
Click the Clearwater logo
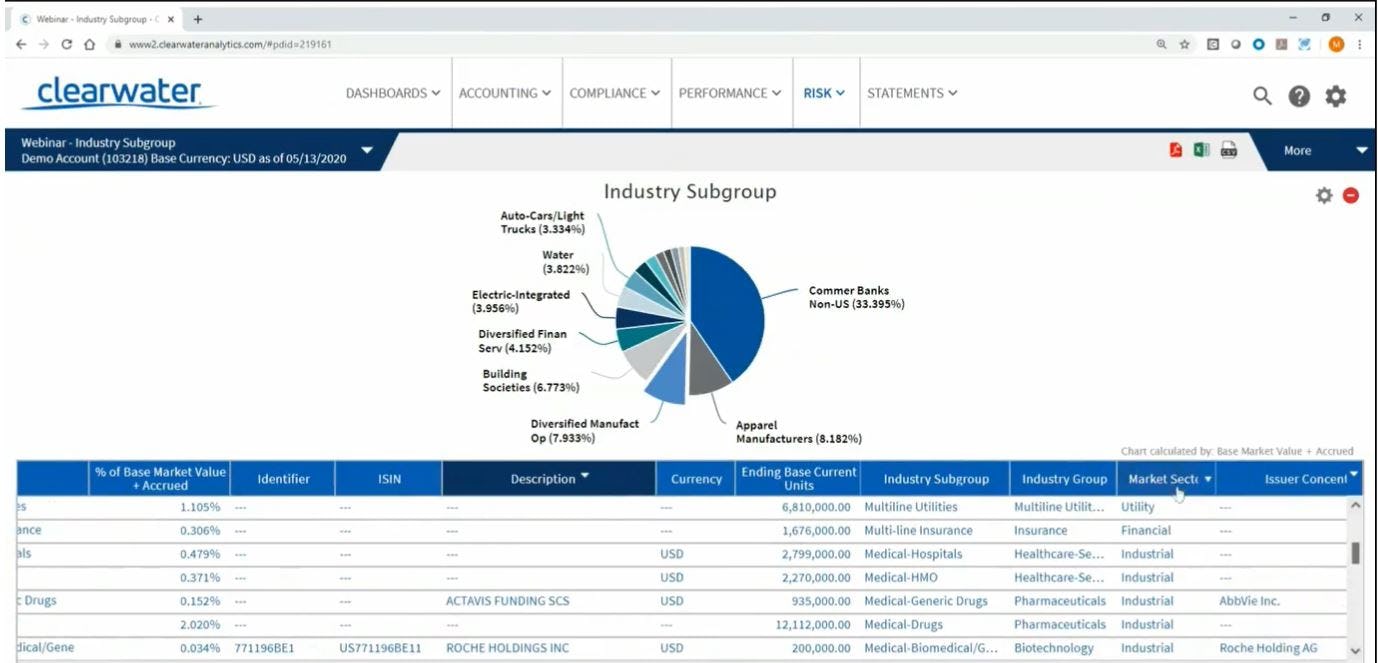(117, 90)
